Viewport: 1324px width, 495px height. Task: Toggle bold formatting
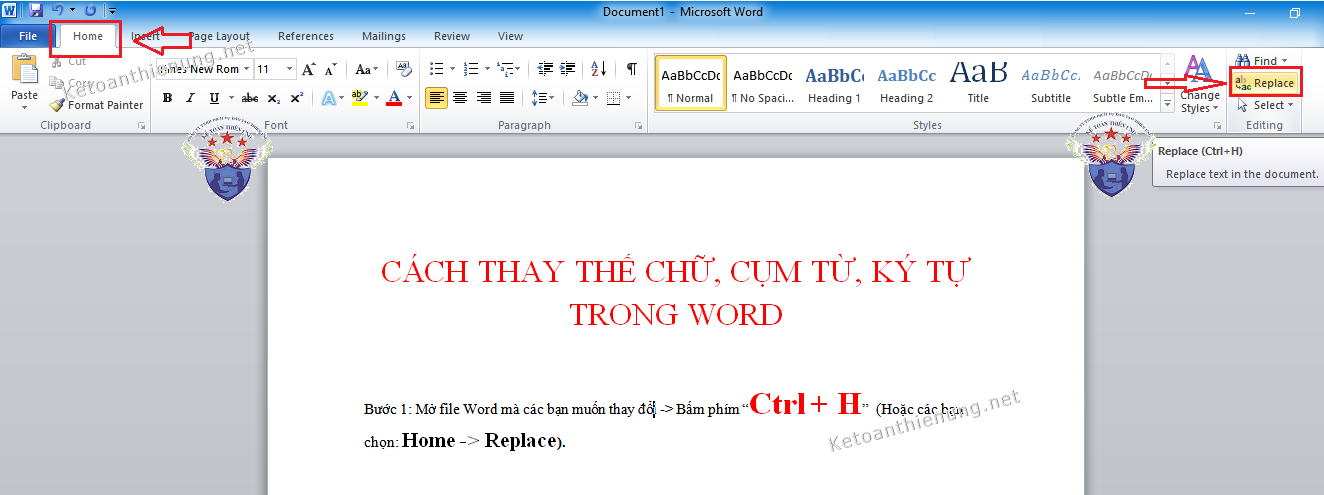(x=167, y=98)
